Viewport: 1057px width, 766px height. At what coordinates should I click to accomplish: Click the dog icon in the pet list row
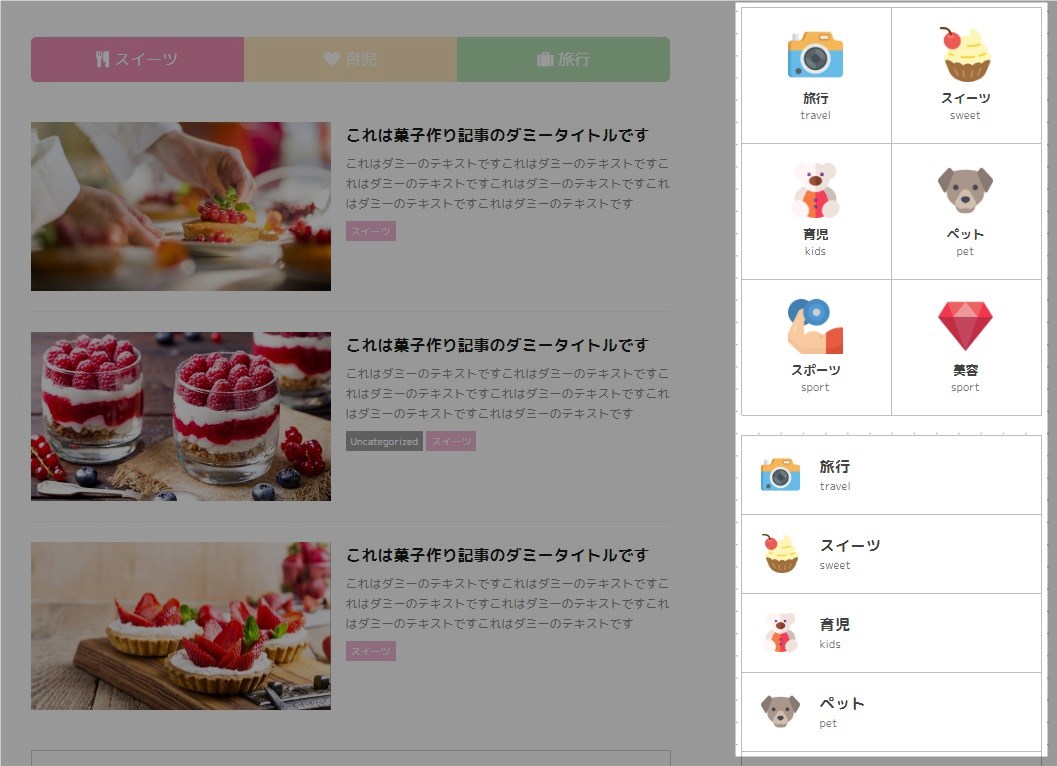click(781, 711)
